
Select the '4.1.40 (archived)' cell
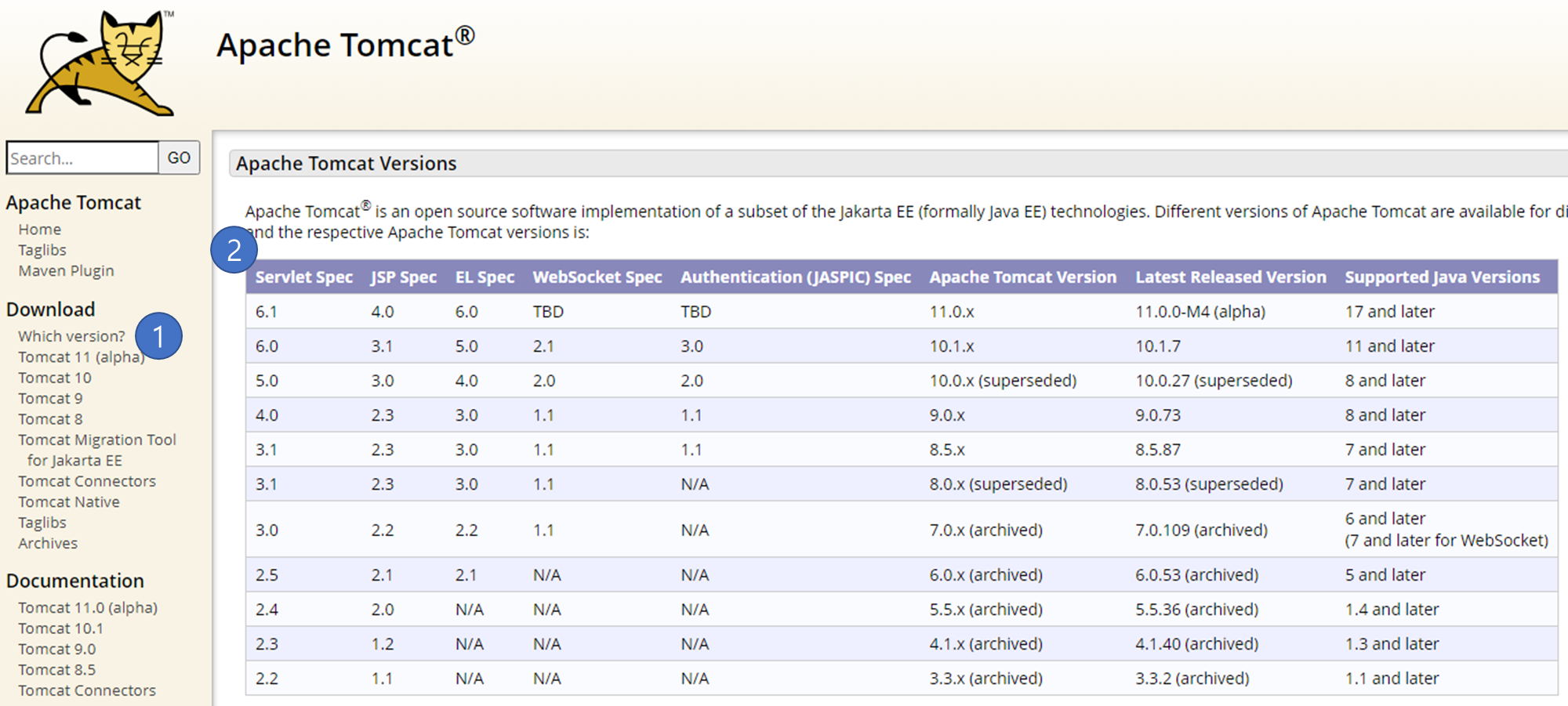tap(1196, 643)
